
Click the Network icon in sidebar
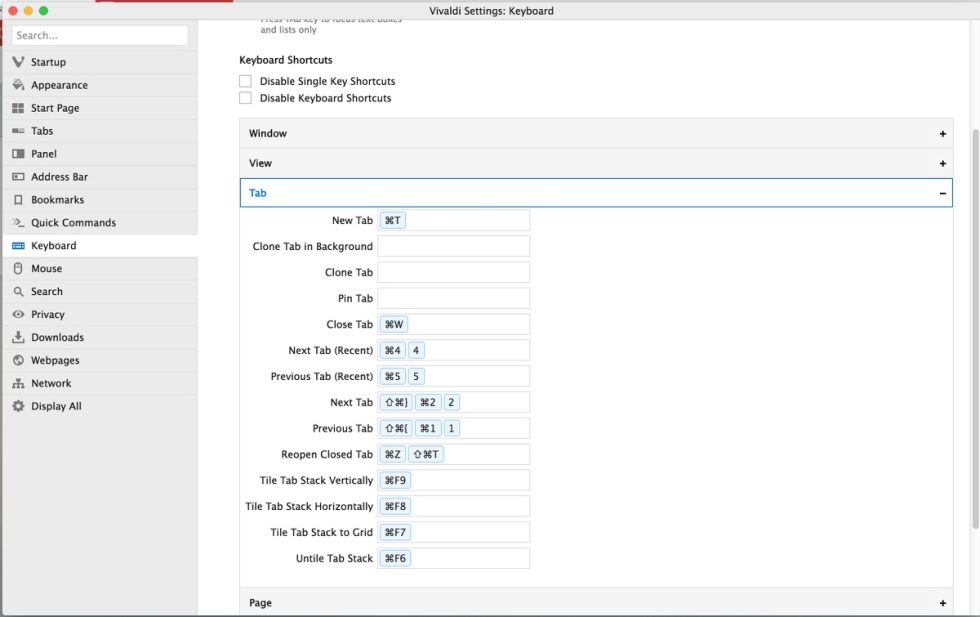pos(18,383)
